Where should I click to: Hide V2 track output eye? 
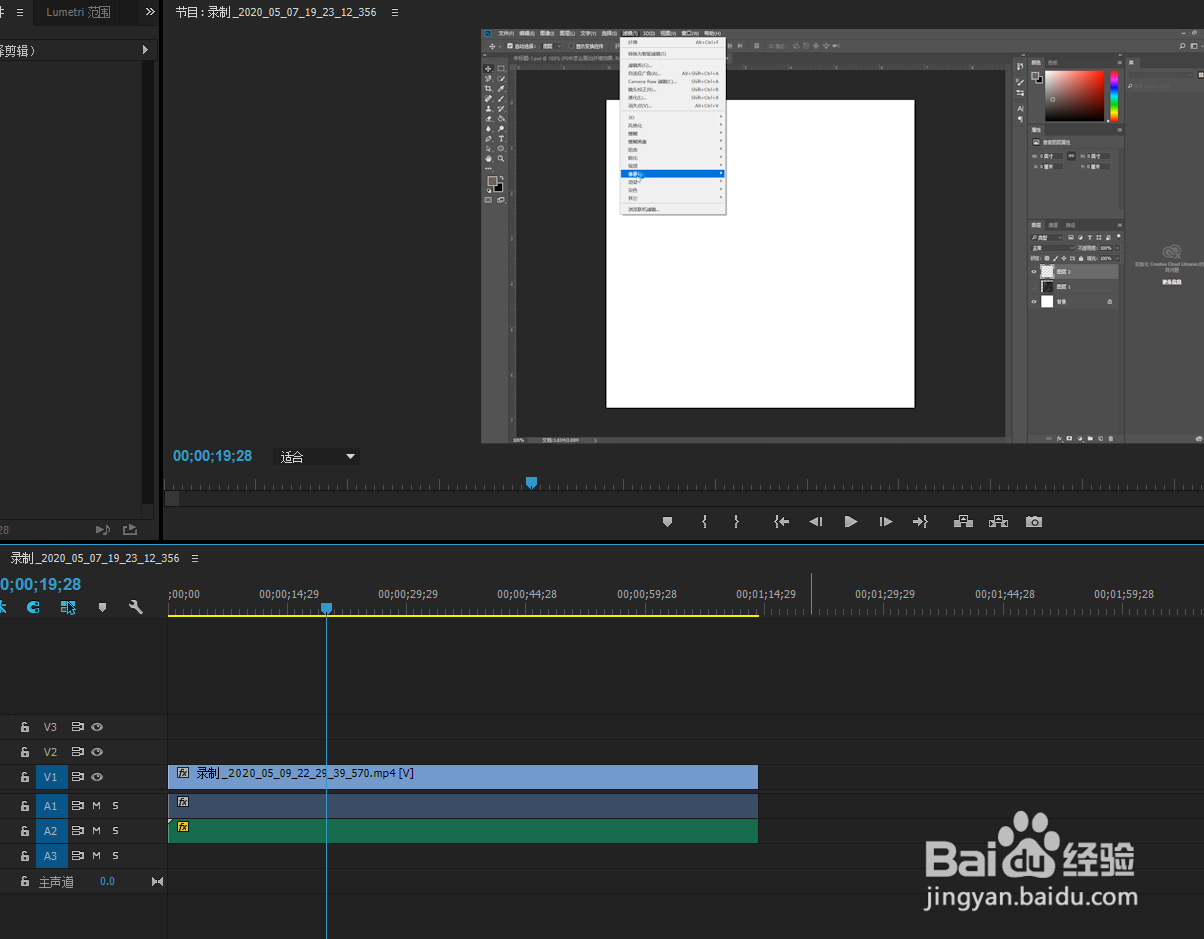coord(98,752)
